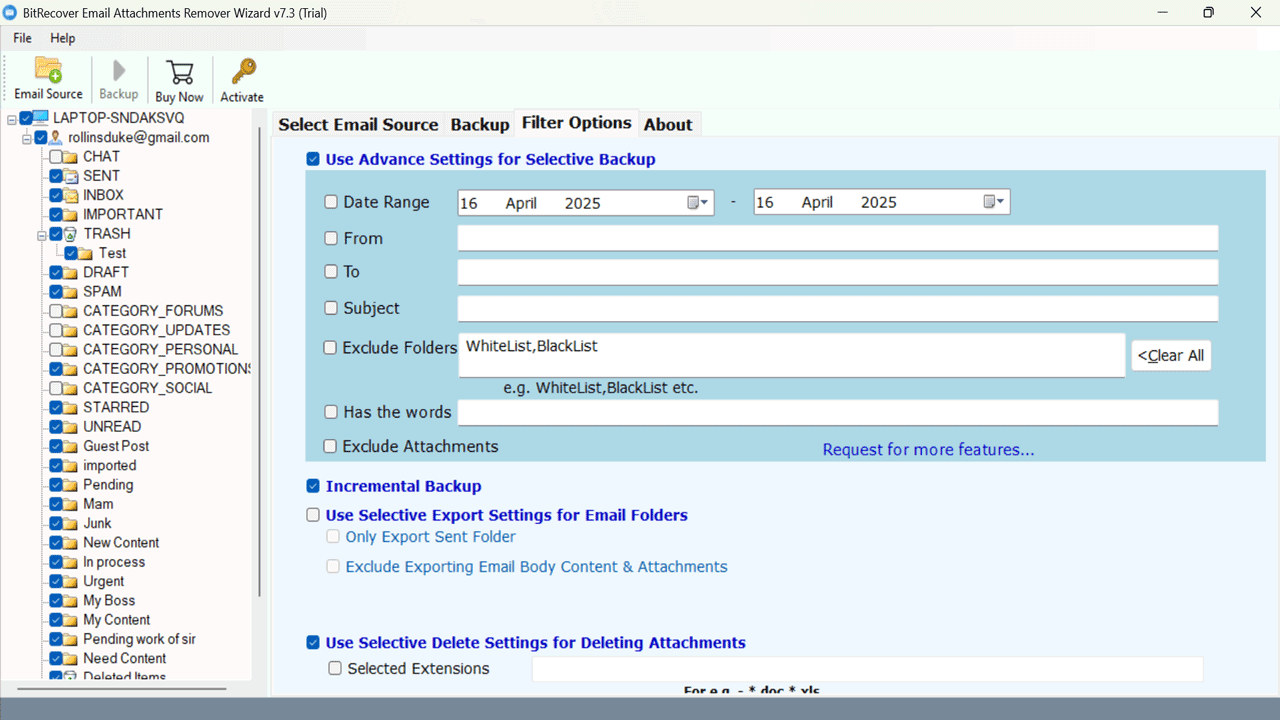This screenshot has height=720, width=1280.
Task: Tick the To filter checkbox
Action: [331, 271]
